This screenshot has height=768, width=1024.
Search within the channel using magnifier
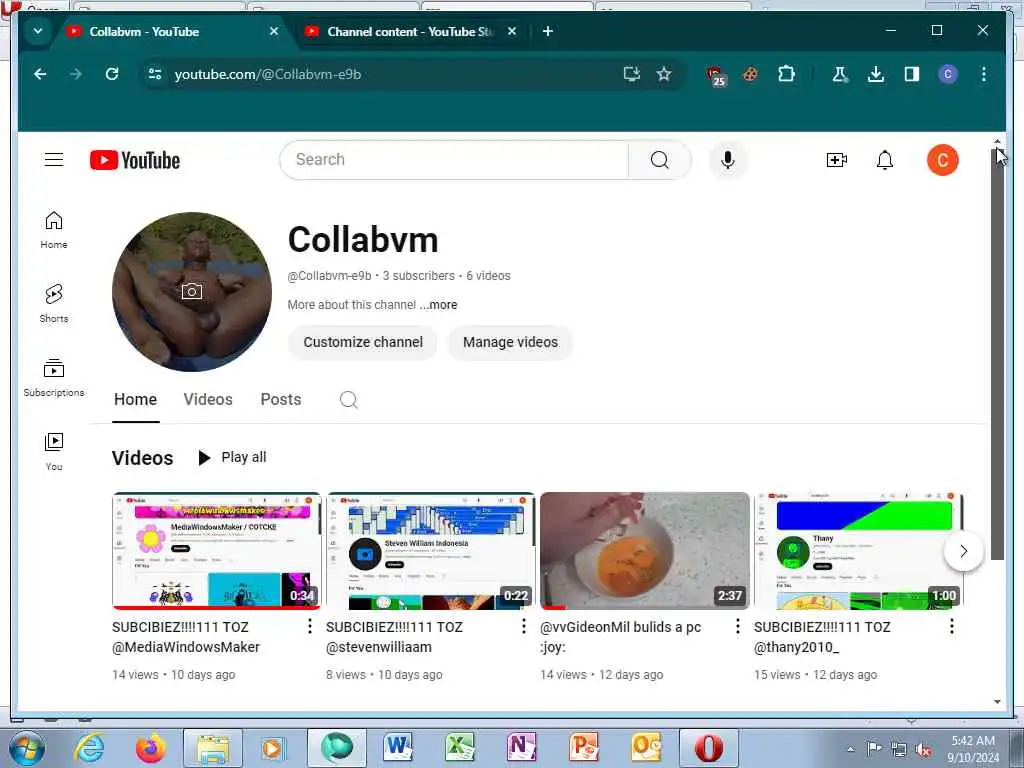tap(349, 400)
